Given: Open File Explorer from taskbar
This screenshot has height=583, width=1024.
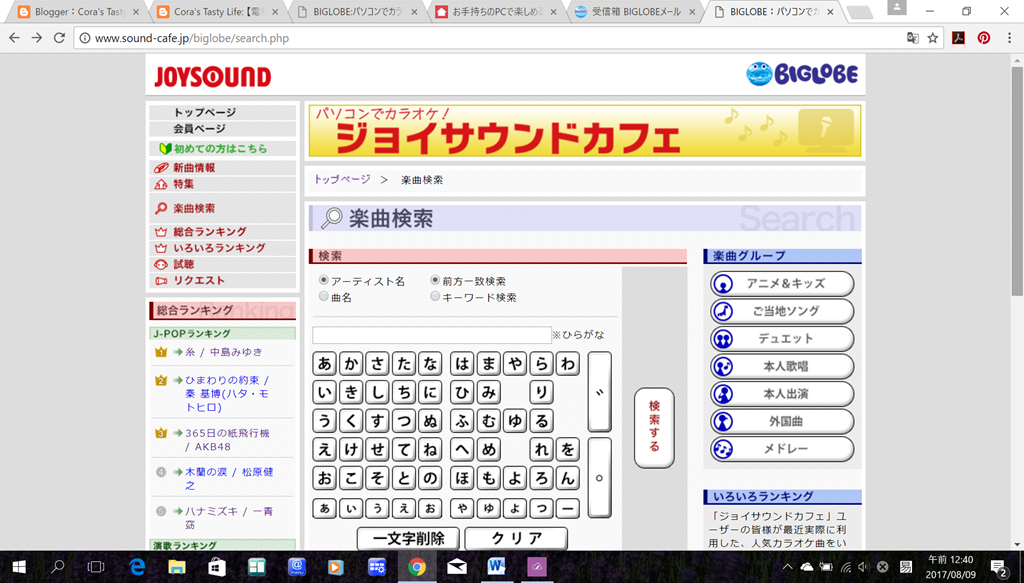Looking at the screenshot, I should 177,567.
